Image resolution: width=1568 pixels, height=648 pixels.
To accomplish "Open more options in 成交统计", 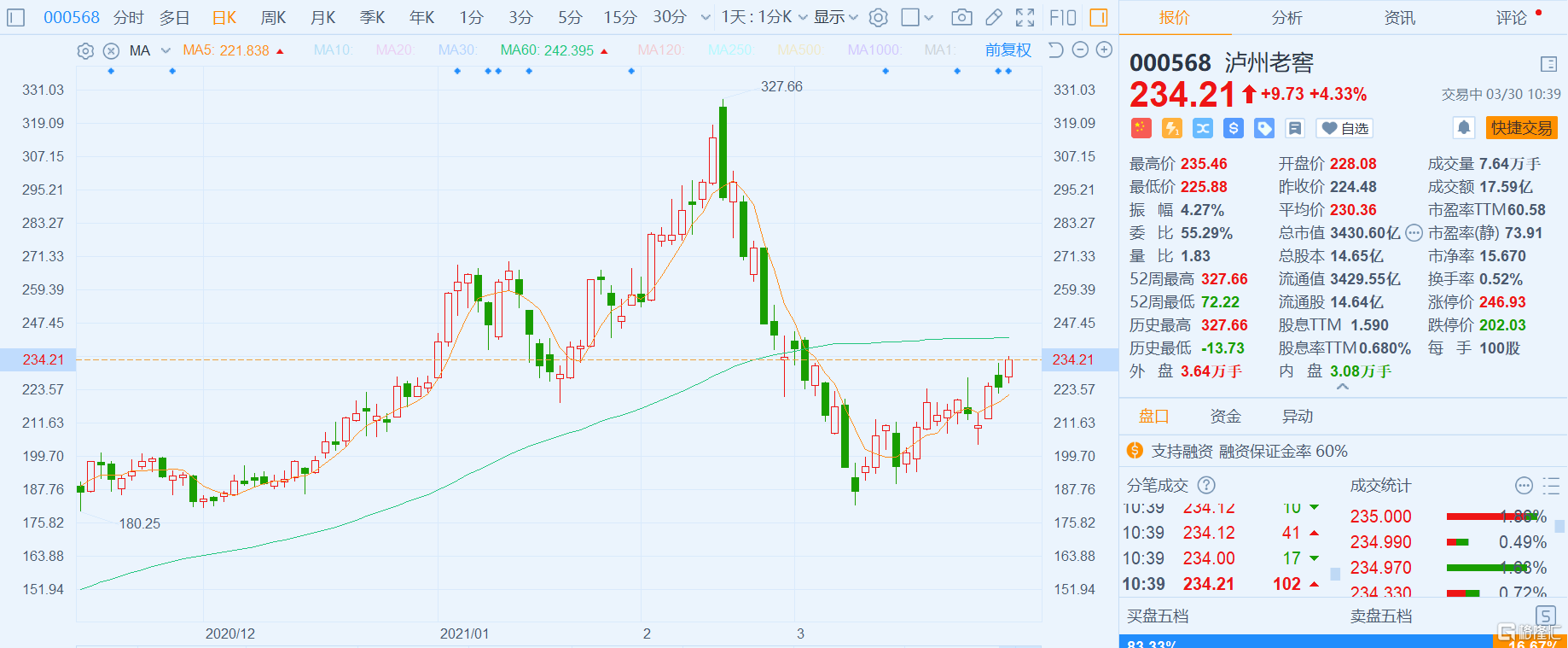I will [x=1524, y=485].
